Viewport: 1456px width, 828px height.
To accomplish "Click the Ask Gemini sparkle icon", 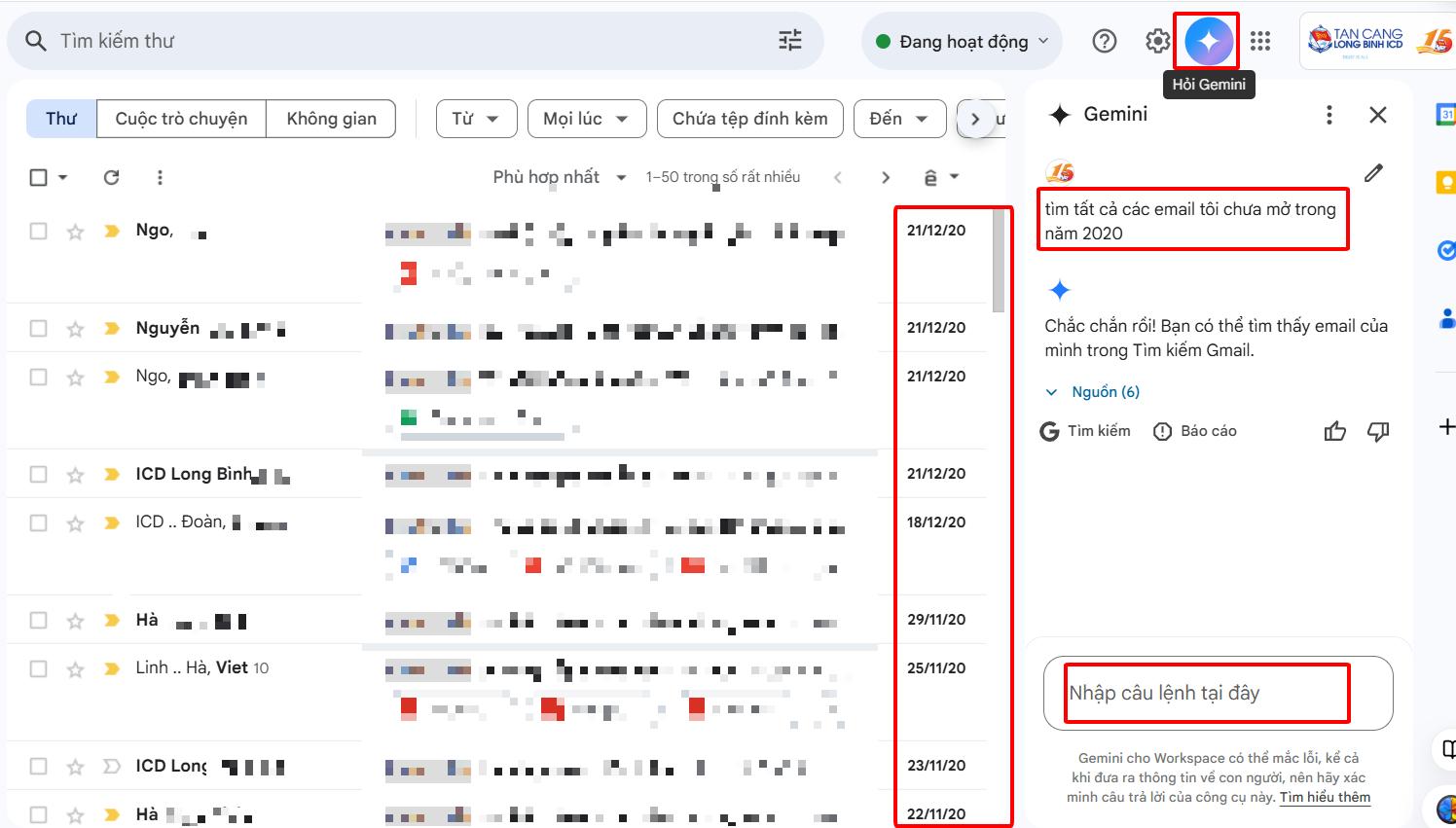I will 1208,41.
